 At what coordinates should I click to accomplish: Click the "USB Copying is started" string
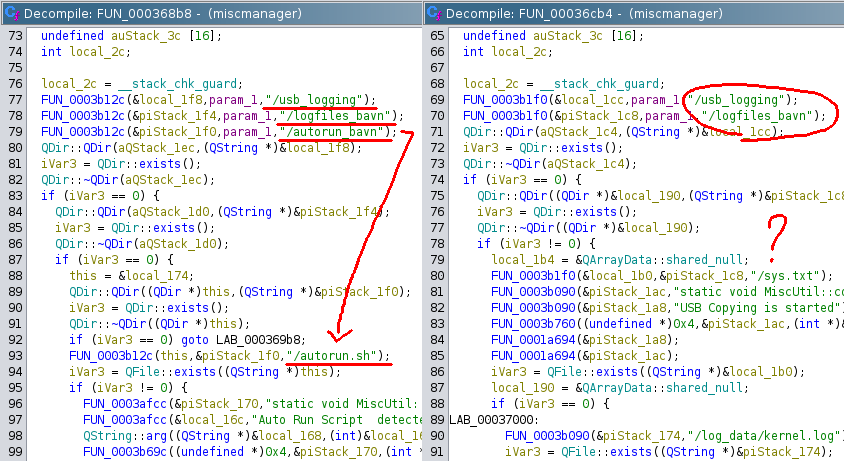coord(759,308)
